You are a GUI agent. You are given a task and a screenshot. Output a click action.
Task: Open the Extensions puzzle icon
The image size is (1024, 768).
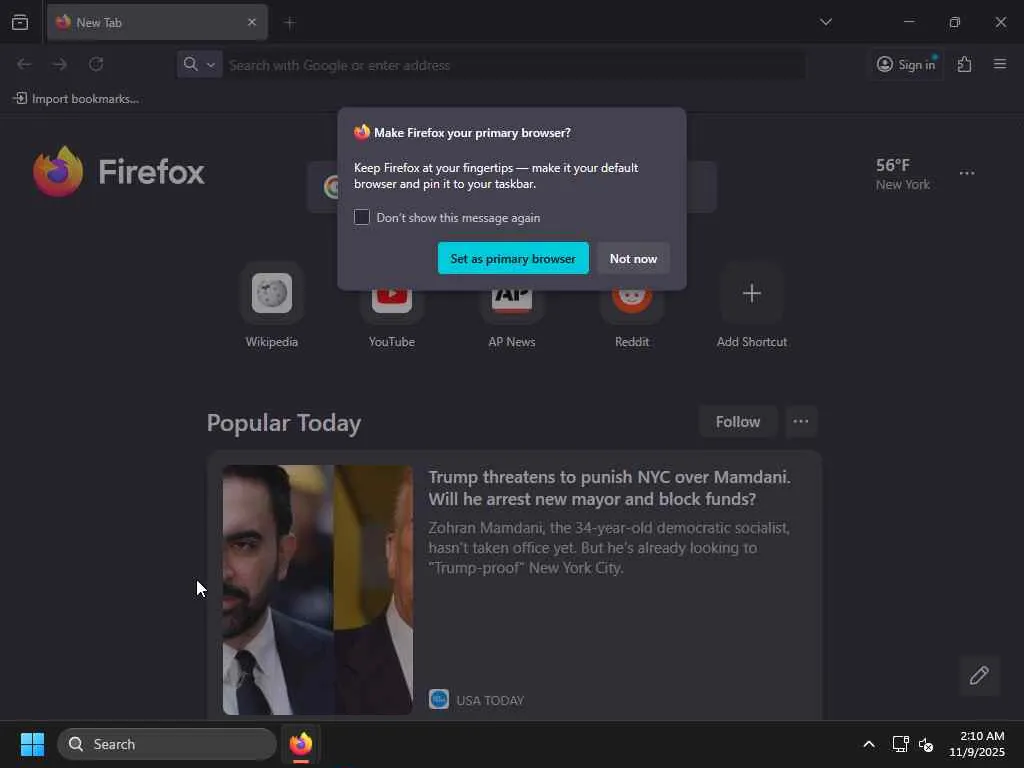pos(964,64)
